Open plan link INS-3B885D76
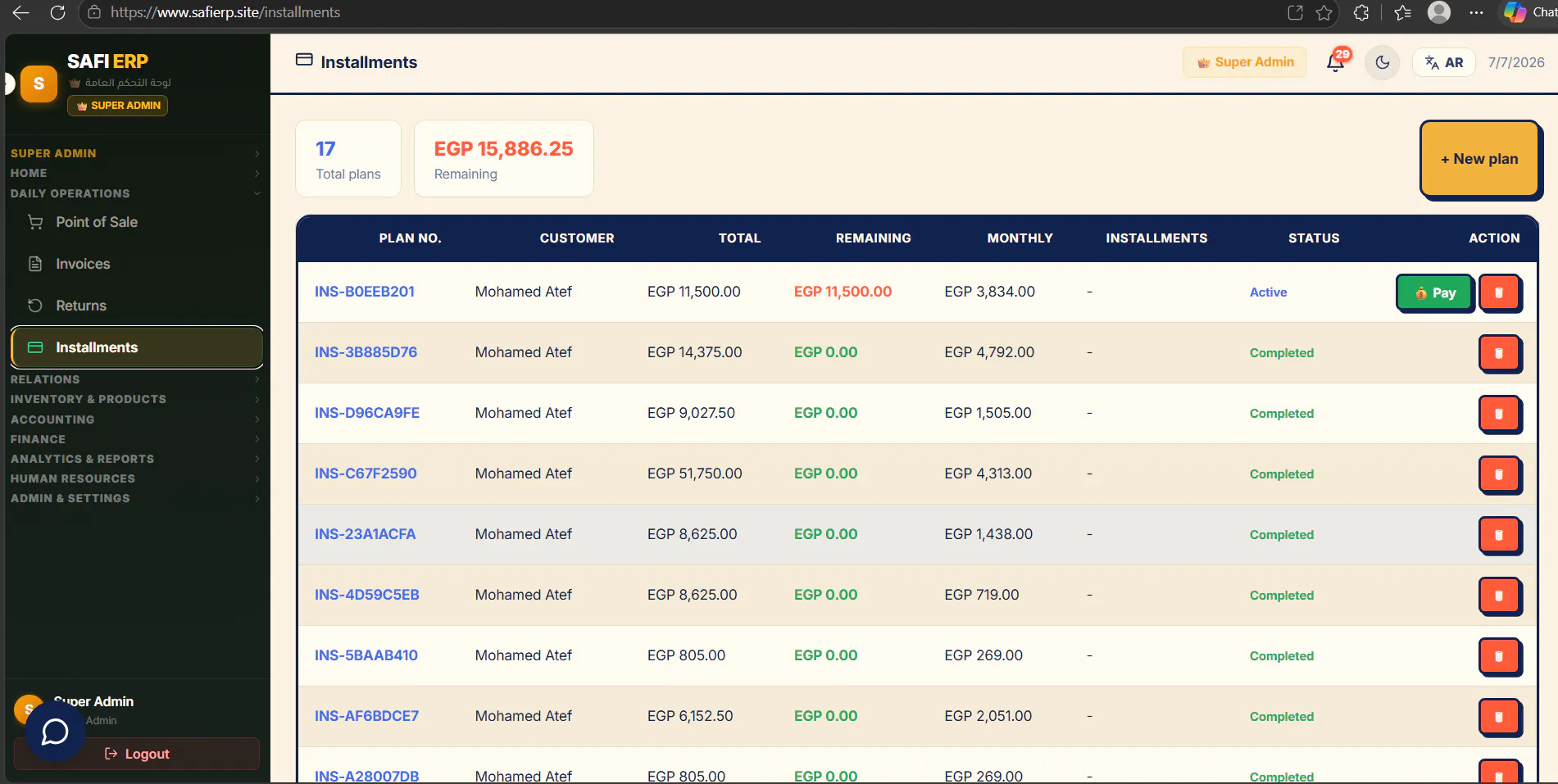This screenshot has height=784, width=1558. point(366,352)
